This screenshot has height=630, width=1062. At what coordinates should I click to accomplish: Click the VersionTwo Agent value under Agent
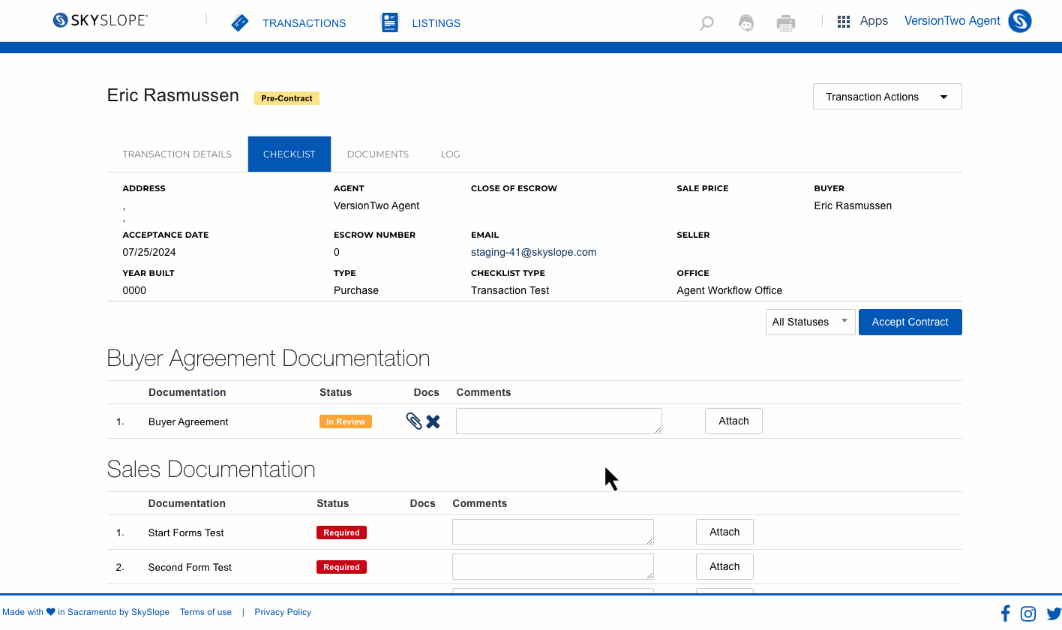pyautogui.click(x=376, y=205)
